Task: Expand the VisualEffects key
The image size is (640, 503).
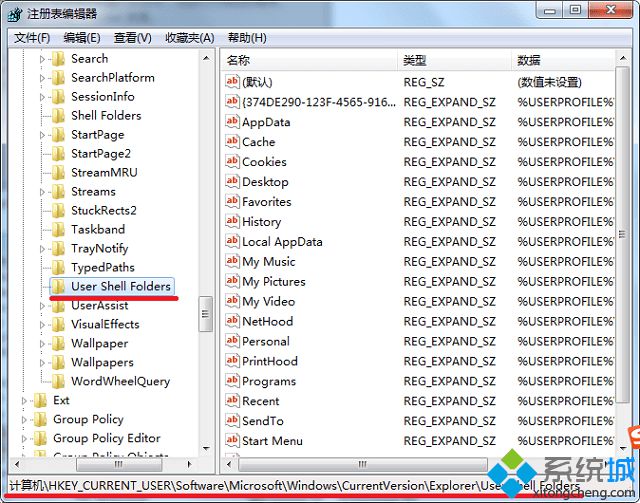Action: (42, 325)
